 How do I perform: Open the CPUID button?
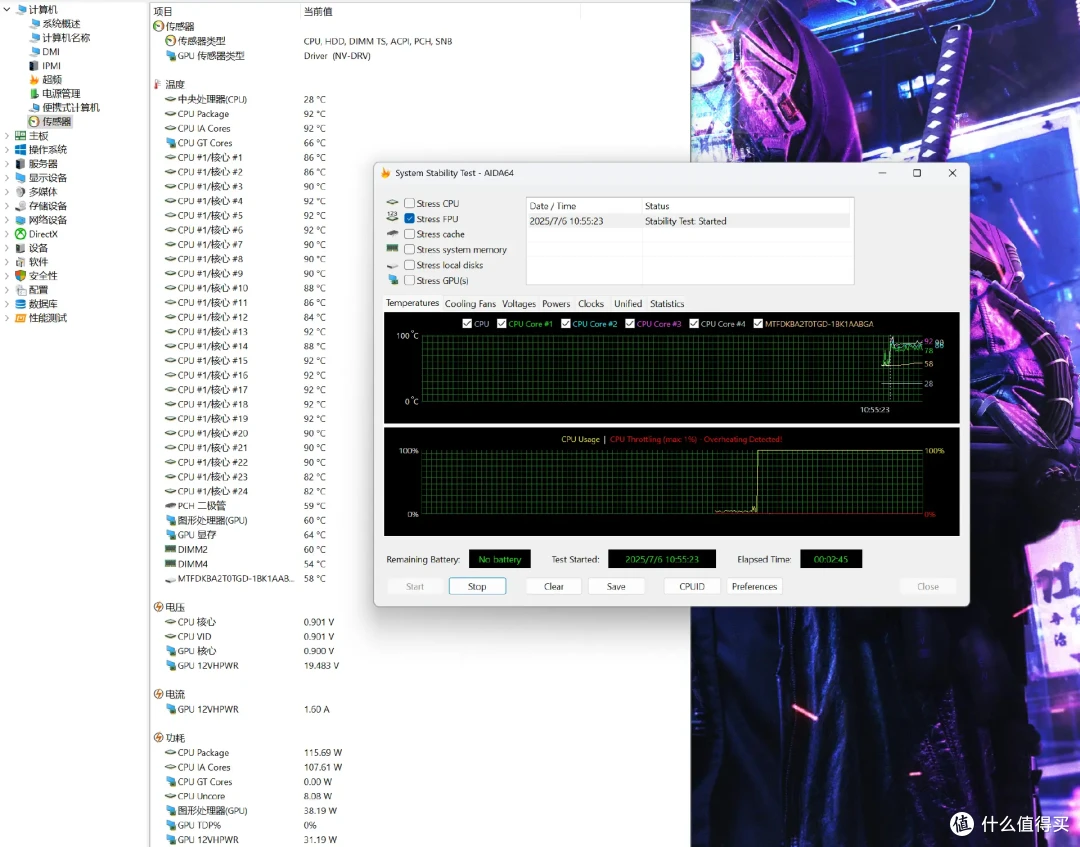coord(692,586)
